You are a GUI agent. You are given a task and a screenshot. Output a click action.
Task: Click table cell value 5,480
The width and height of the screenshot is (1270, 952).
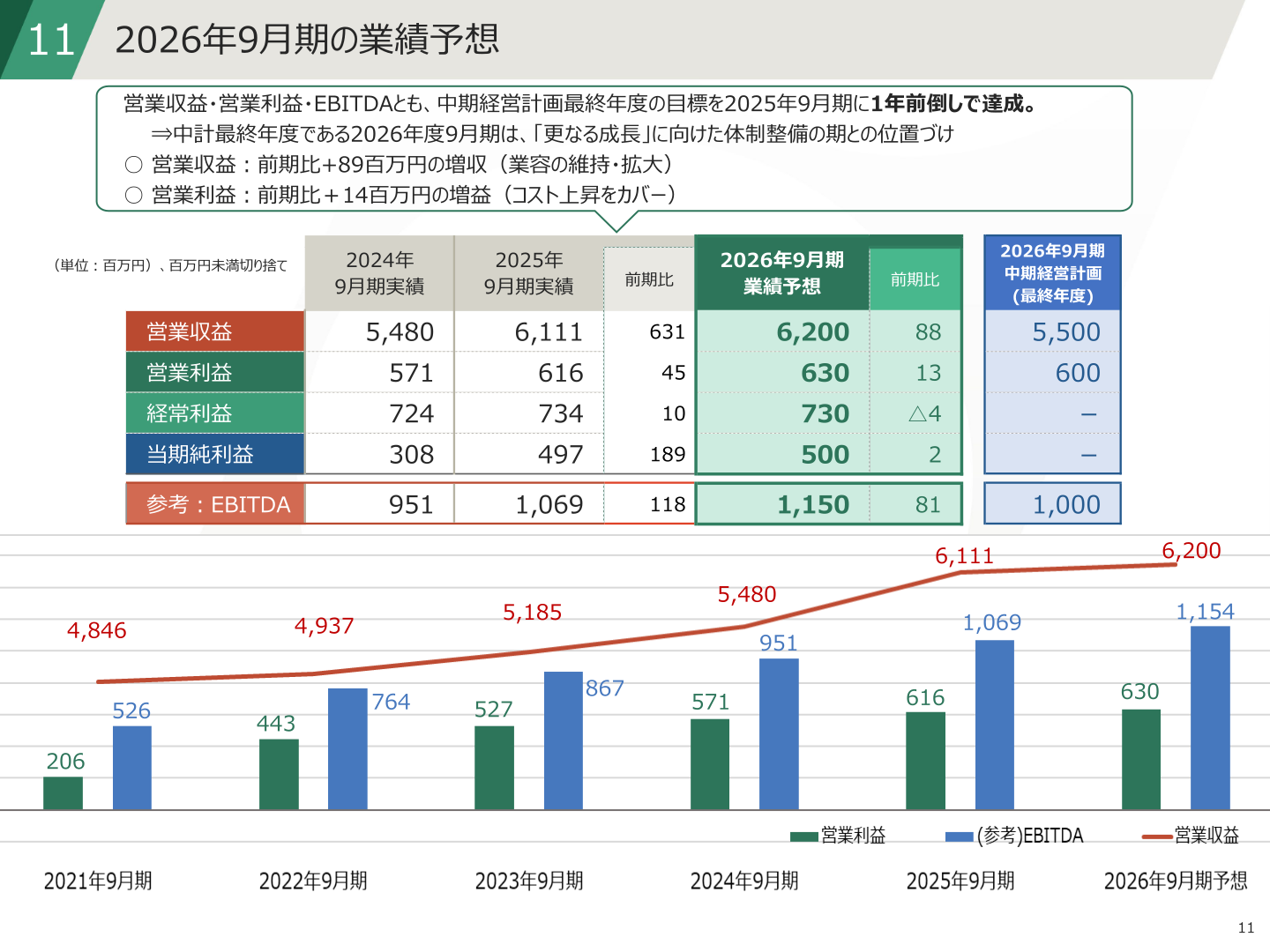pos(400,332)
